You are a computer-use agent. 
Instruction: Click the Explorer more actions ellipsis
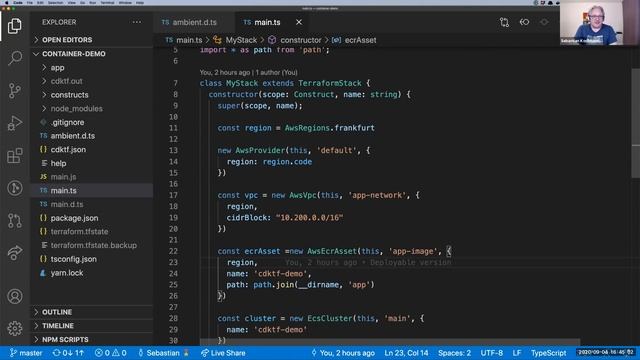click(x=137, y=22)
